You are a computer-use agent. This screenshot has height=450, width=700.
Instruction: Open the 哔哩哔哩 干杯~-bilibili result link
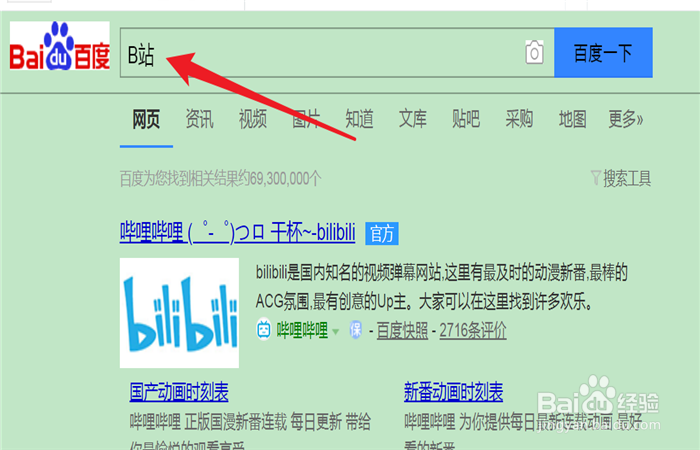click(238, 232)
